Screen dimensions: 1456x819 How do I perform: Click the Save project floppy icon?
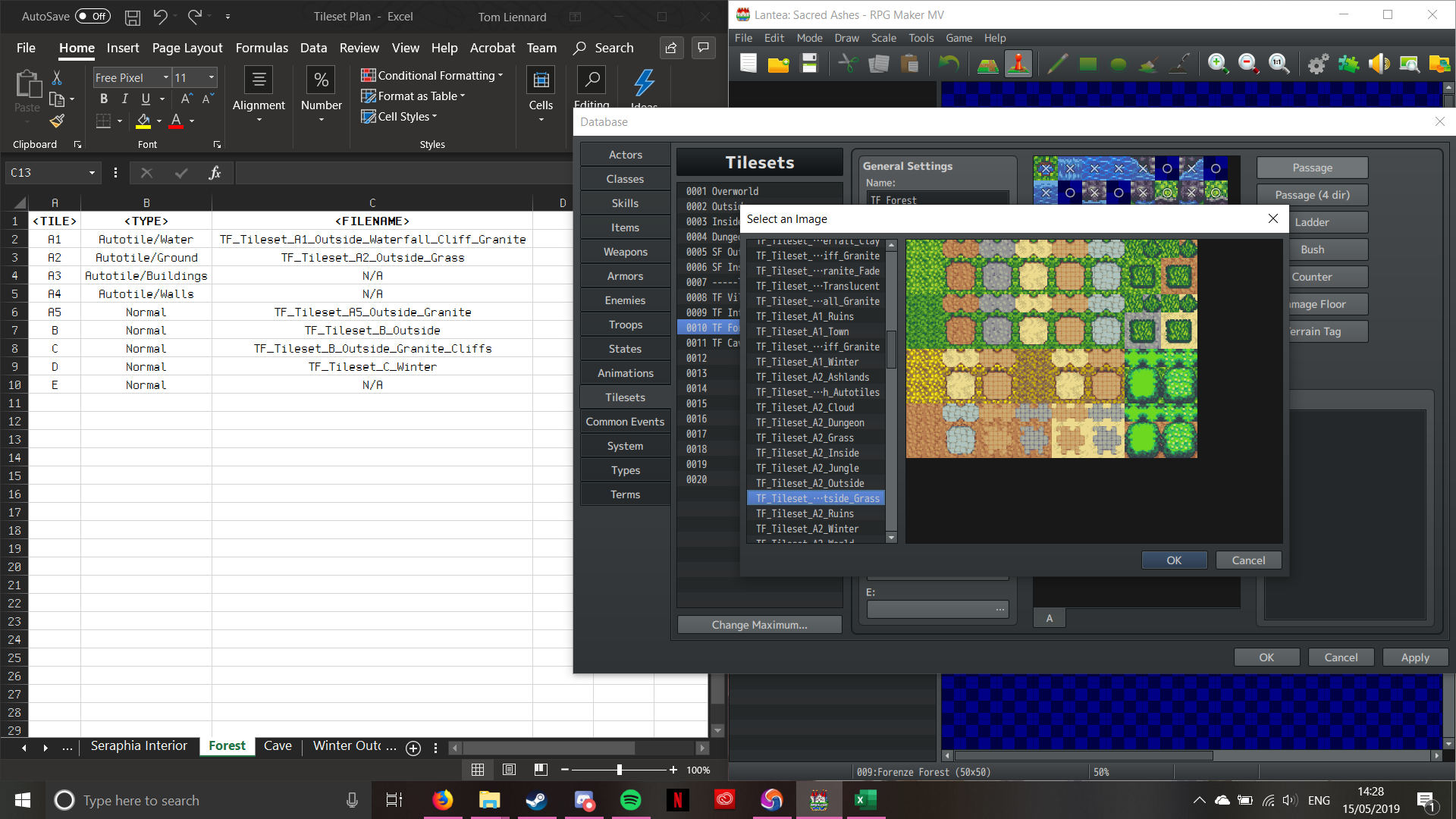coord(809,64)
